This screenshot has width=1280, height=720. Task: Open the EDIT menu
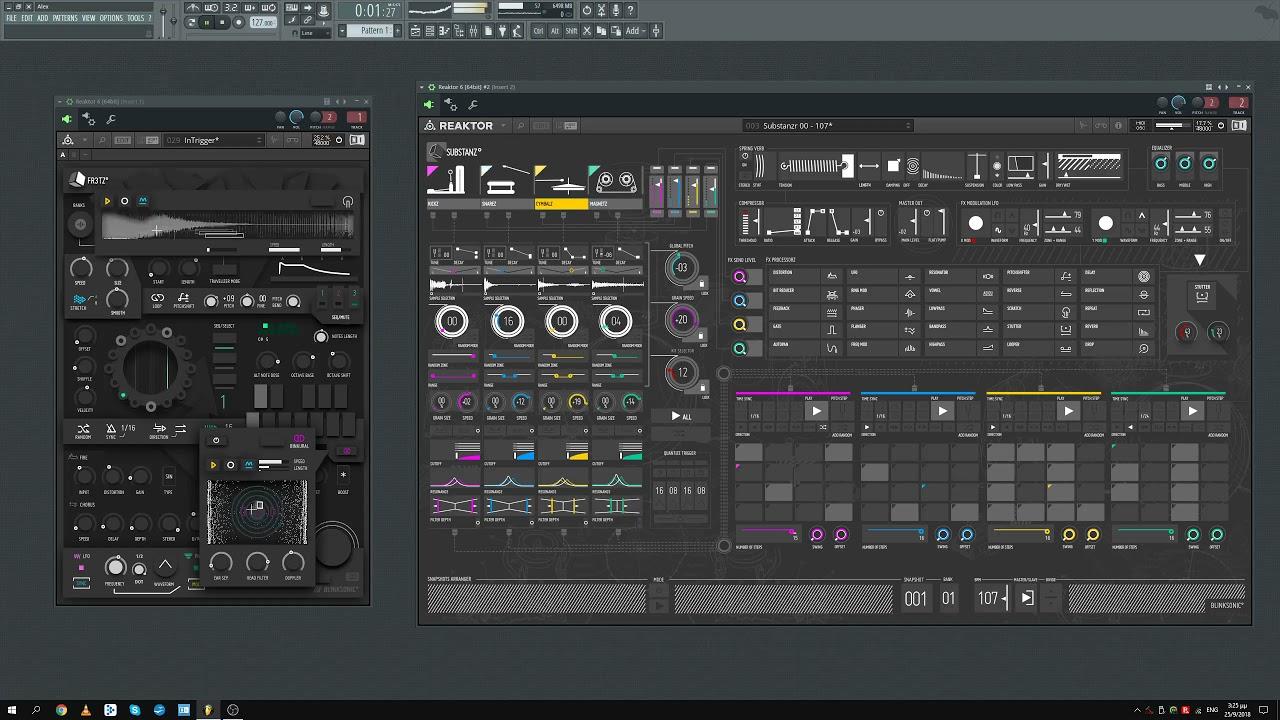(x=26, y=18)
